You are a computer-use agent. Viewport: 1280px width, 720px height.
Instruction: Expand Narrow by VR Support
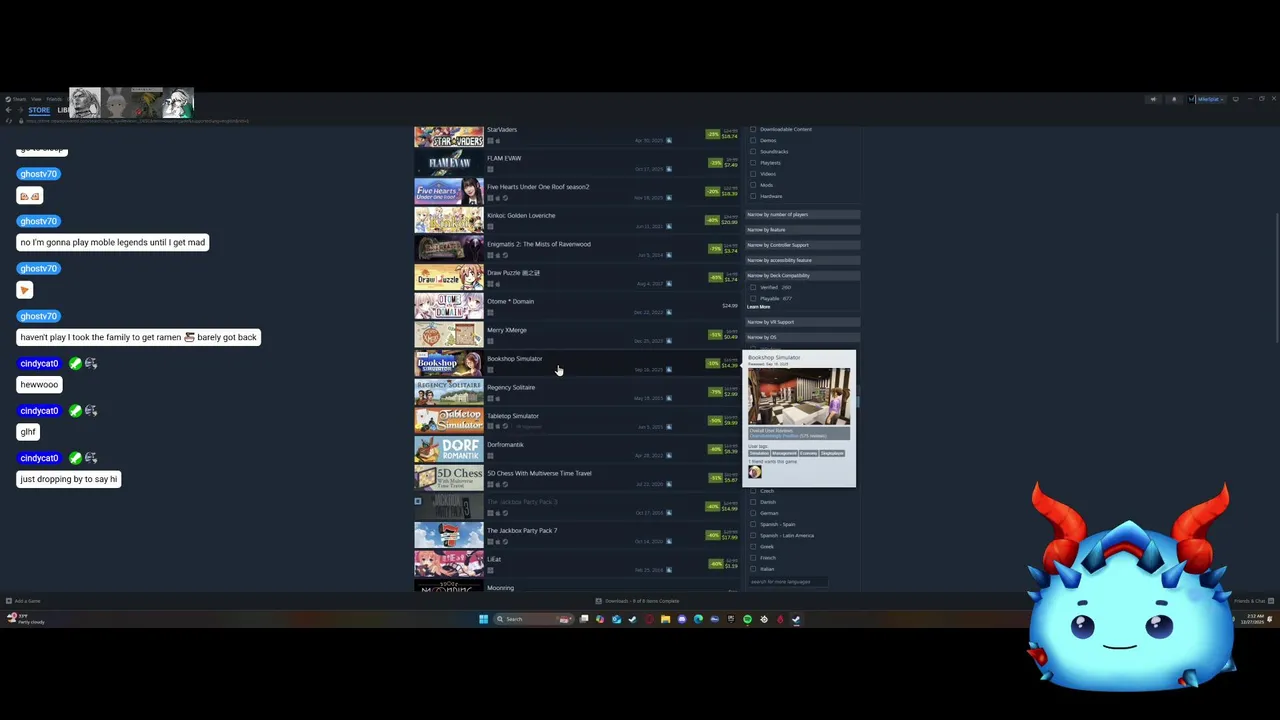coord(801,322)
